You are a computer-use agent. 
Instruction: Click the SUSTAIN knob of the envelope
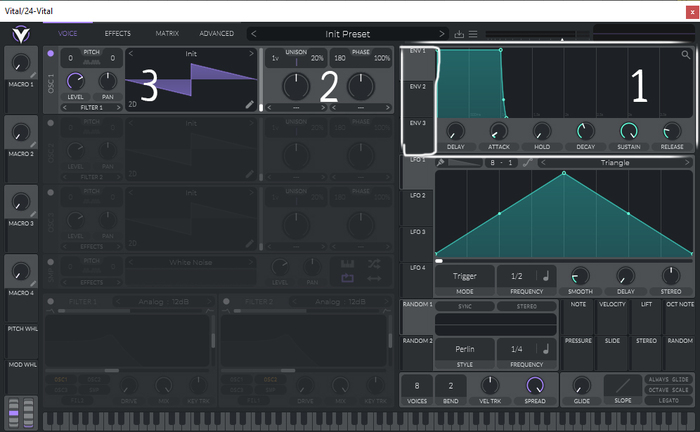[x=628, y=131]
